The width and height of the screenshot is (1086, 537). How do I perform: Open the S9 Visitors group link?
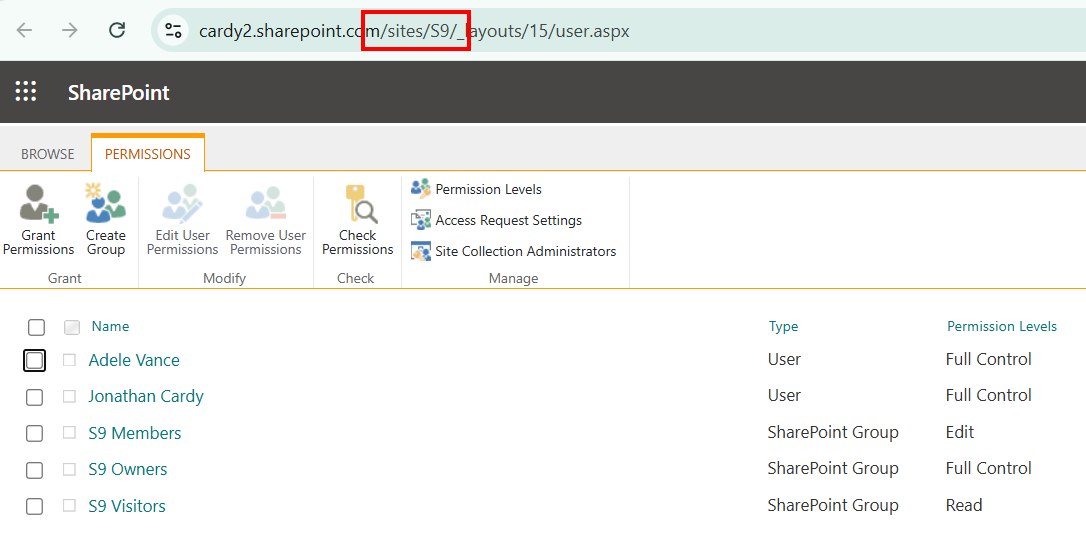127,506
